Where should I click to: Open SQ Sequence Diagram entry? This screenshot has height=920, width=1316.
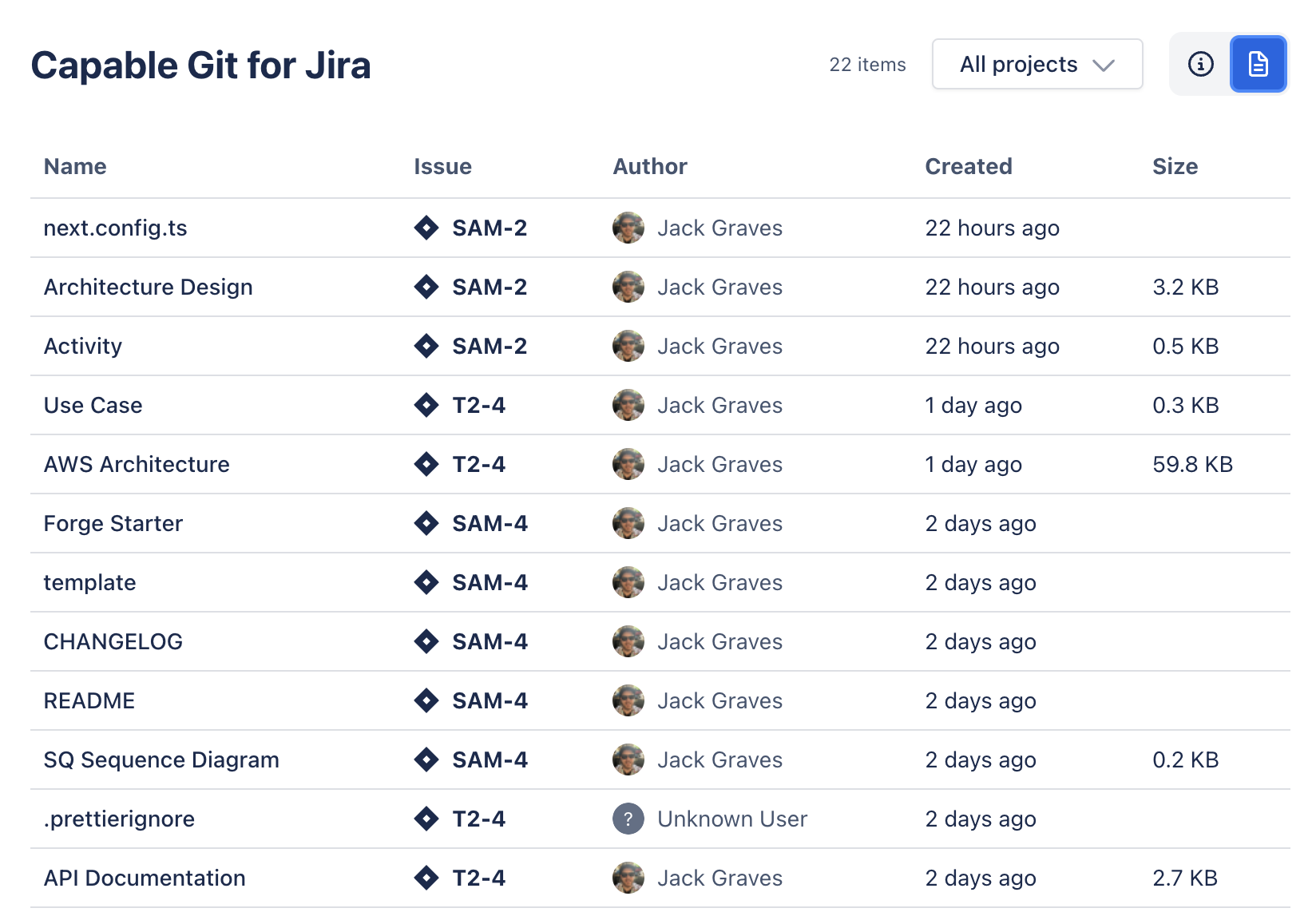[161, 759]
